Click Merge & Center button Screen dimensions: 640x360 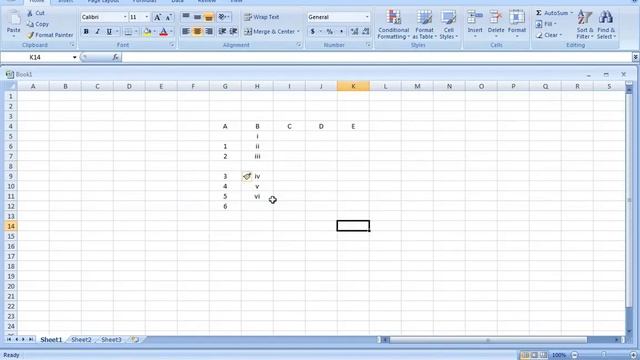(269, 31)
